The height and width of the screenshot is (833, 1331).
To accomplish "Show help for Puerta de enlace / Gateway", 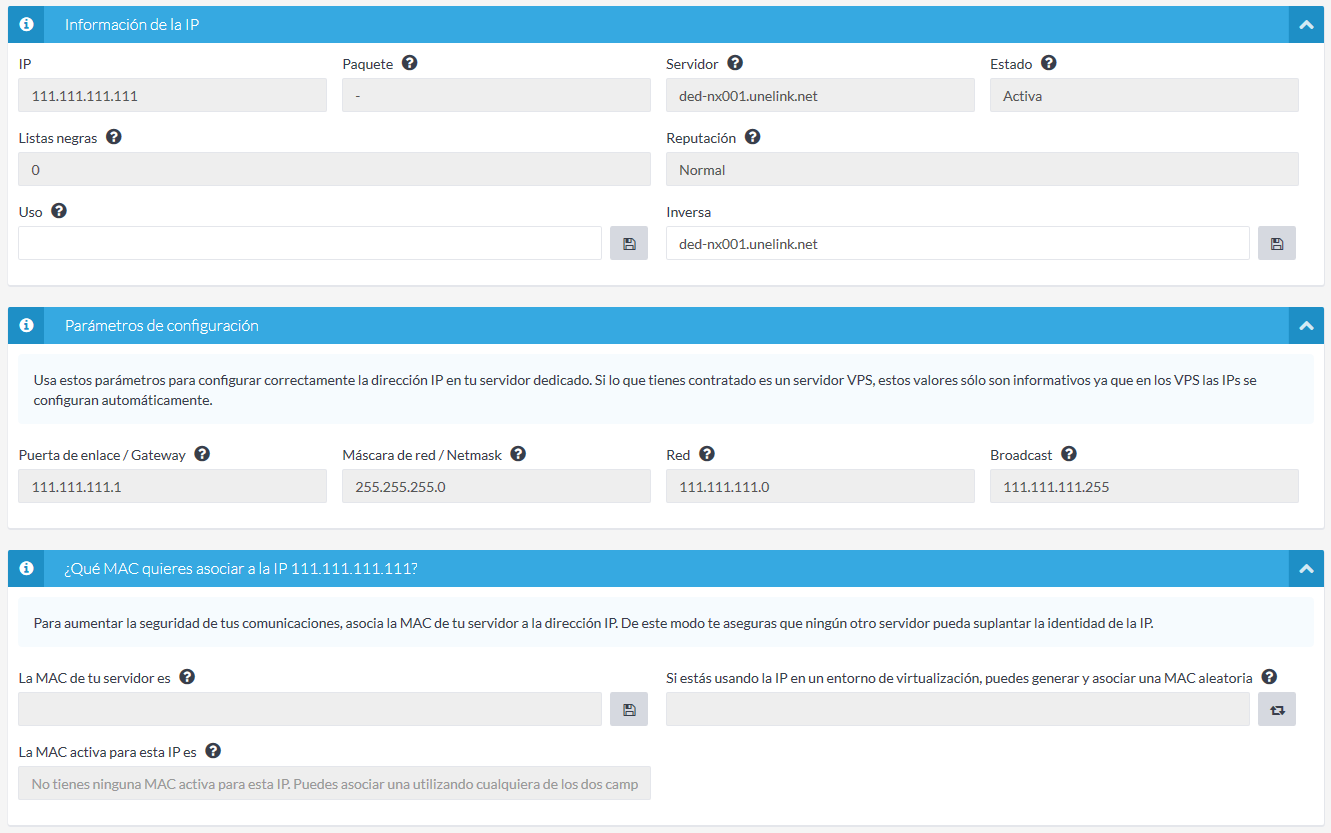I will pos(202,454).
